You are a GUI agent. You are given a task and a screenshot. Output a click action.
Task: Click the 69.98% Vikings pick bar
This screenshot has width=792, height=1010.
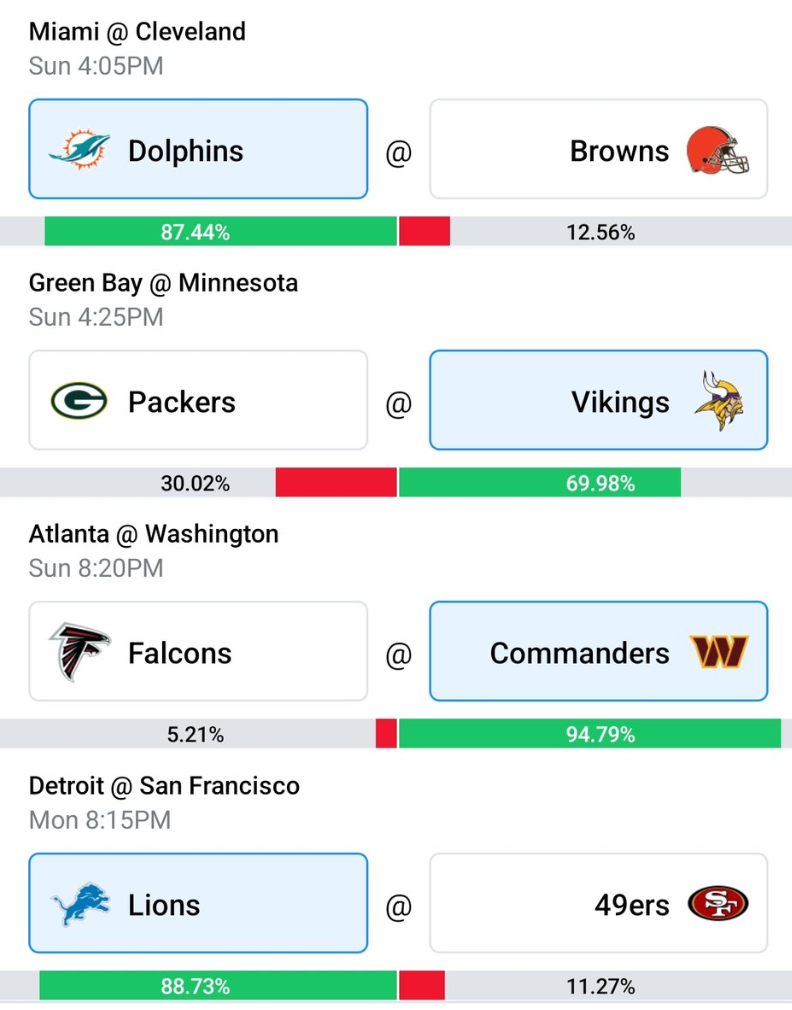(540, 482)
